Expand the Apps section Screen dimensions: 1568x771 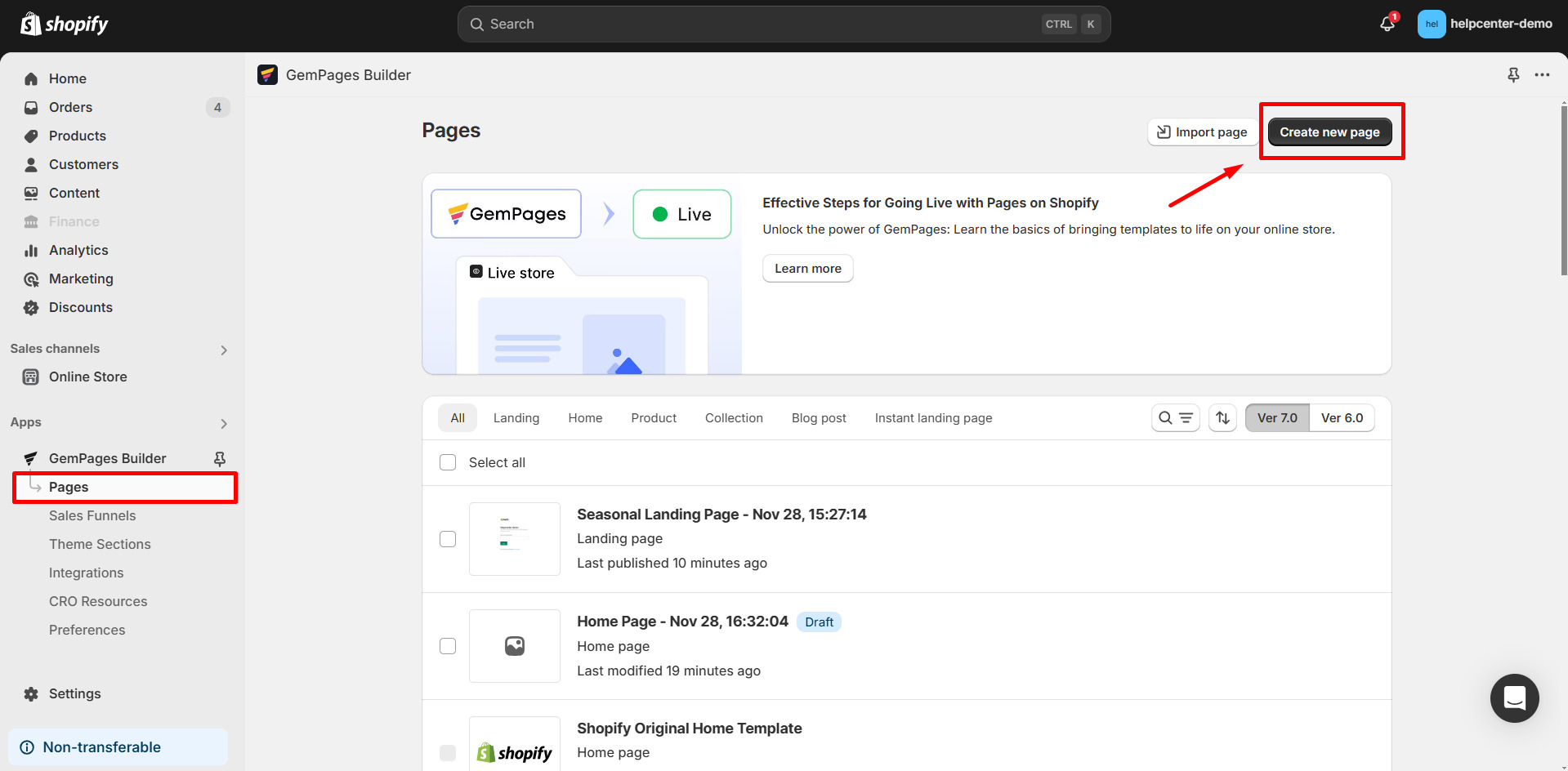tap(224, 423)
